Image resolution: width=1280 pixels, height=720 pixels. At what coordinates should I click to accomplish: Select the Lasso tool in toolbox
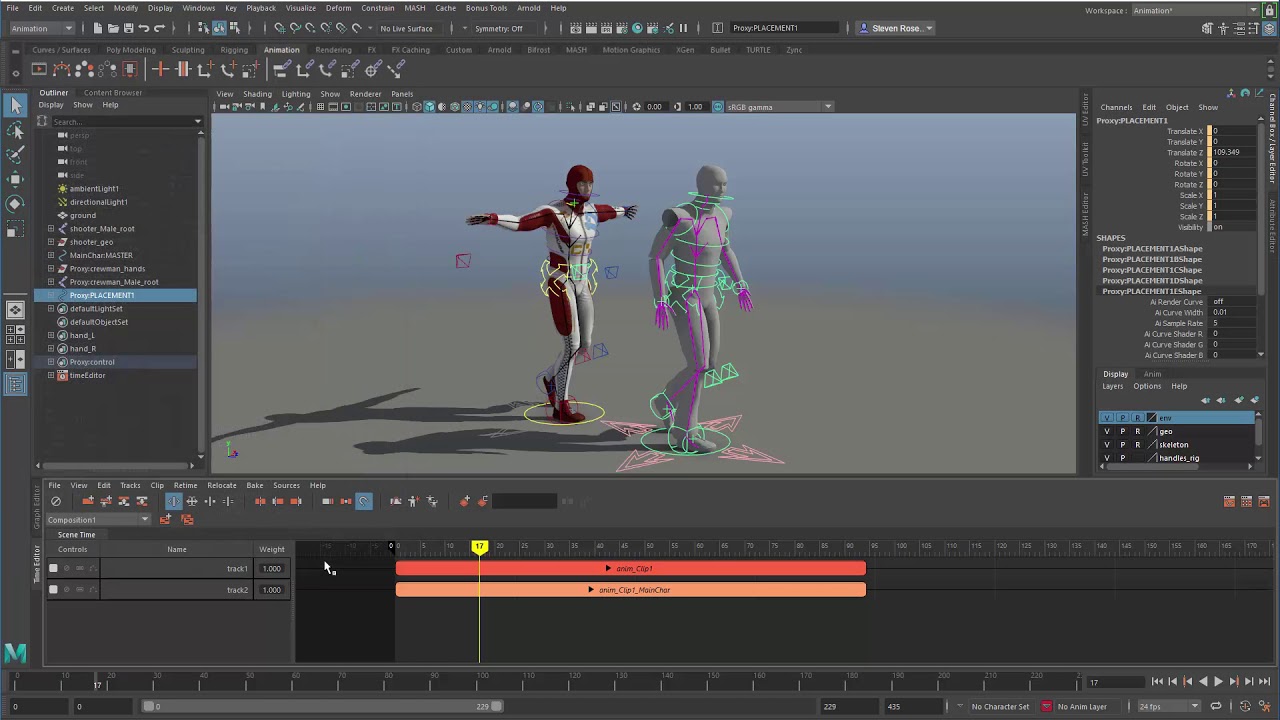click(15, 130)
